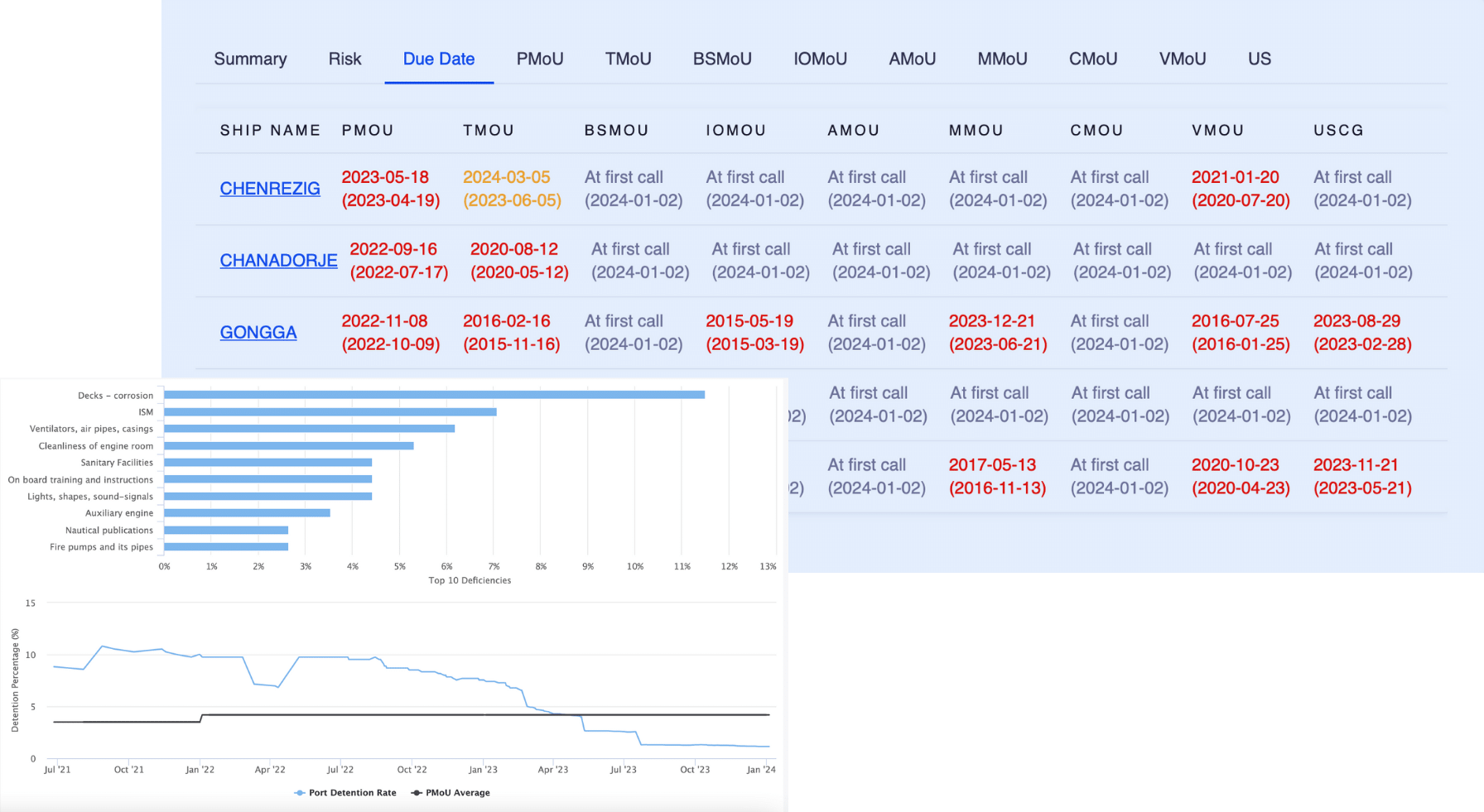Open the CHANADORJE ship link

pos(278,261)
